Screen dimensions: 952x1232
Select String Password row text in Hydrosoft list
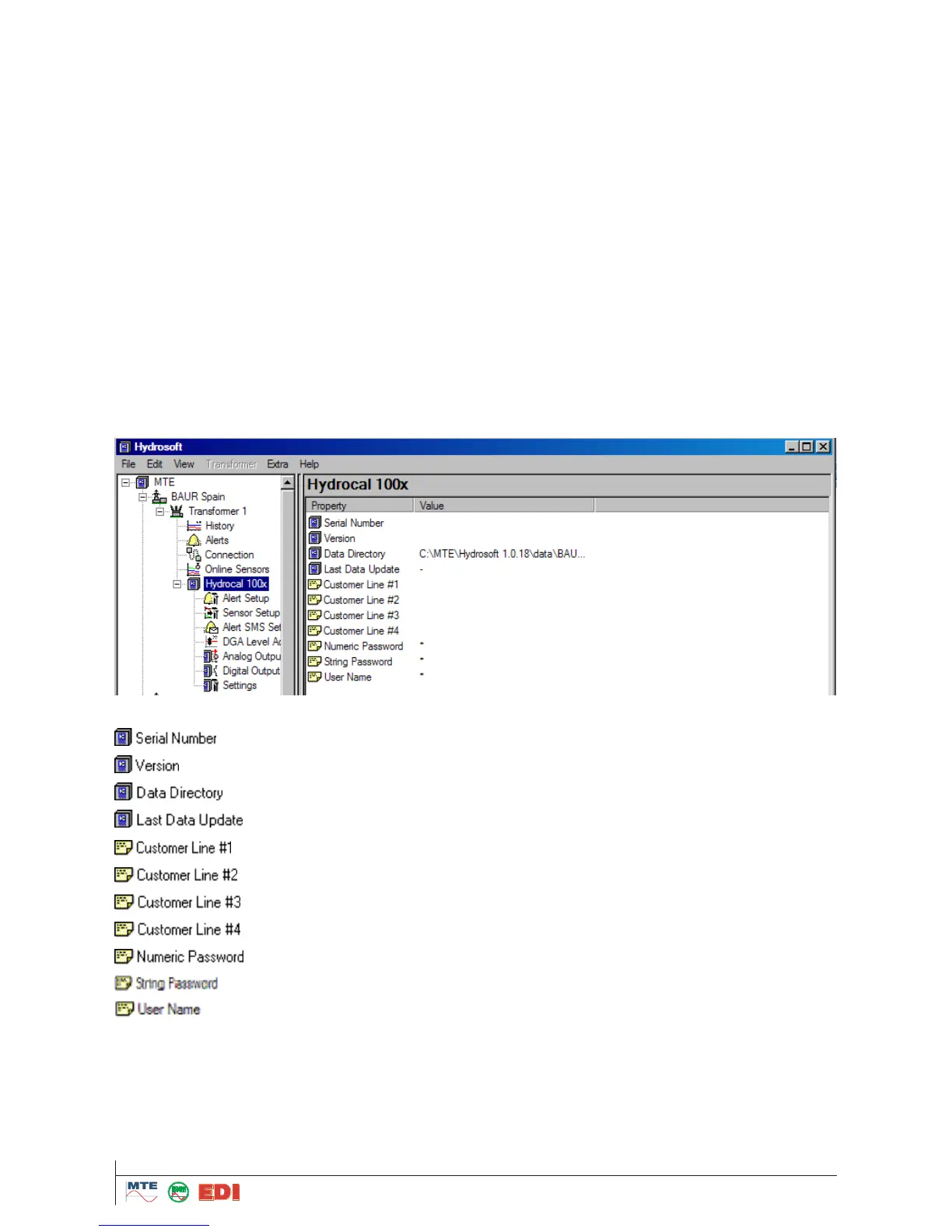pyautogui.click(x=358, y=662)
